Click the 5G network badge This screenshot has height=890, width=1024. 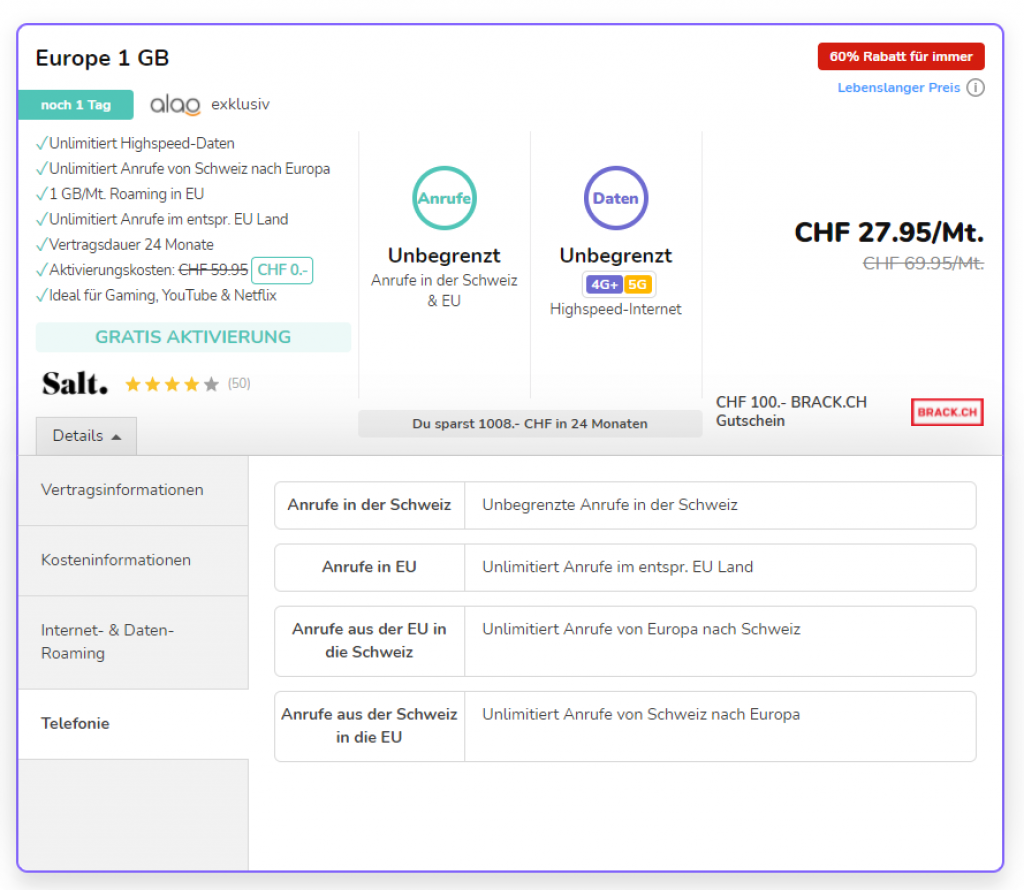[x=638, y=285]
